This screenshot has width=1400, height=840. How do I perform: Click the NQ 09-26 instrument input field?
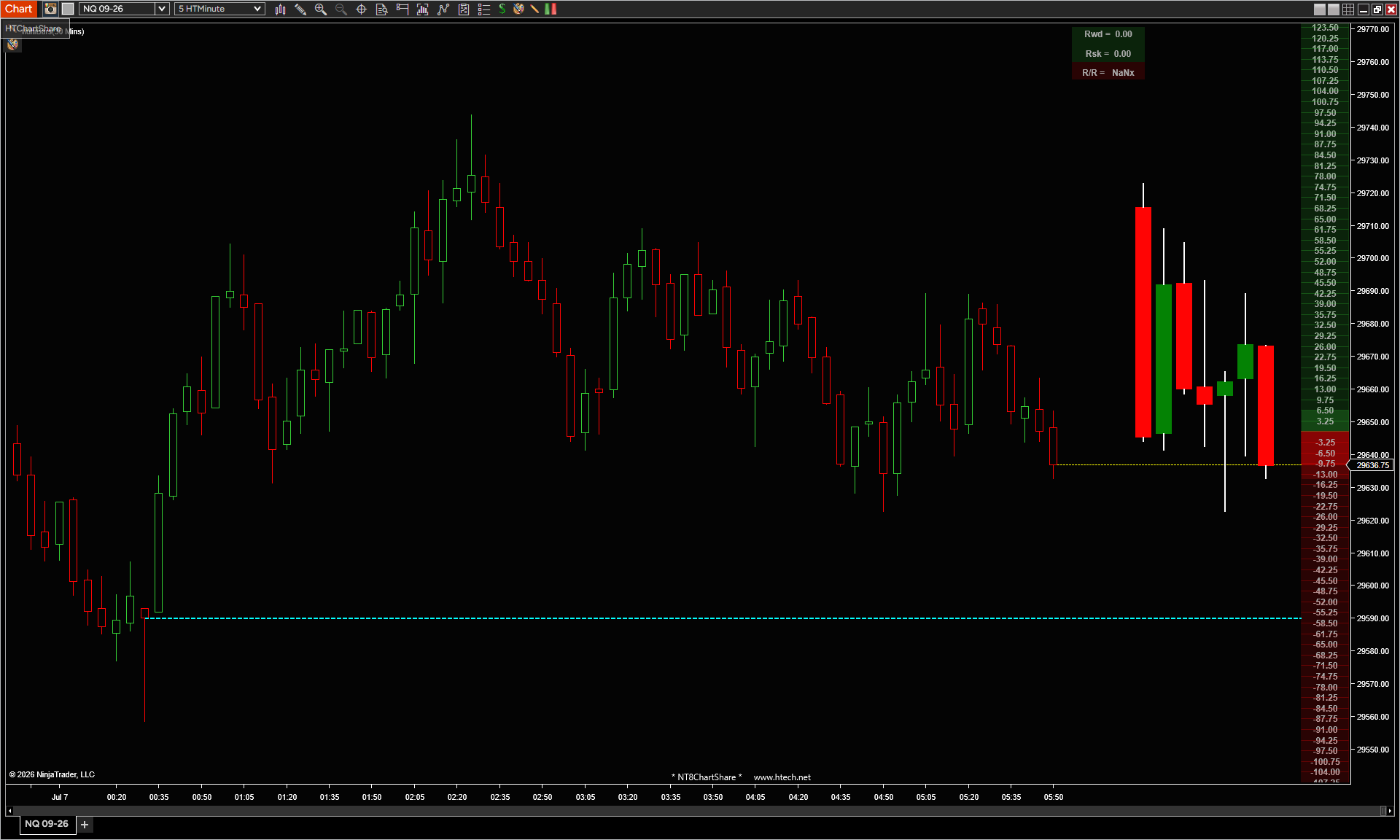117,9
